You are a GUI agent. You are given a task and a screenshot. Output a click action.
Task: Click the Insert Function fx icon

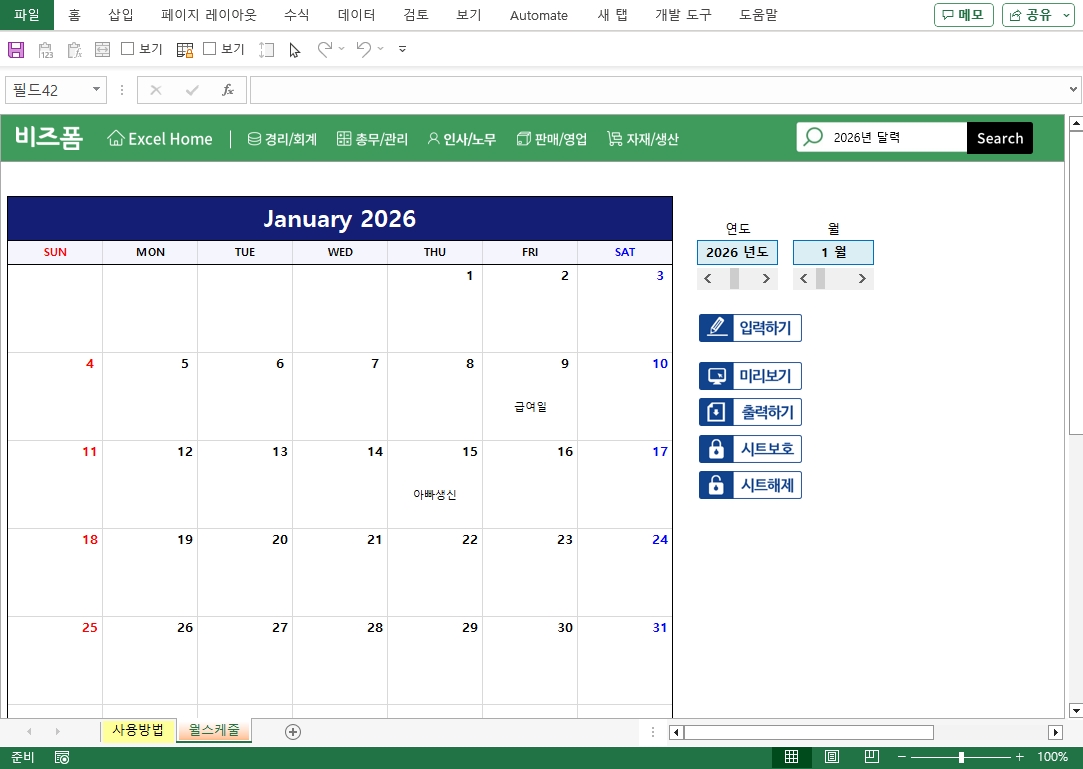pyautogui.click(x=228, y=90)
